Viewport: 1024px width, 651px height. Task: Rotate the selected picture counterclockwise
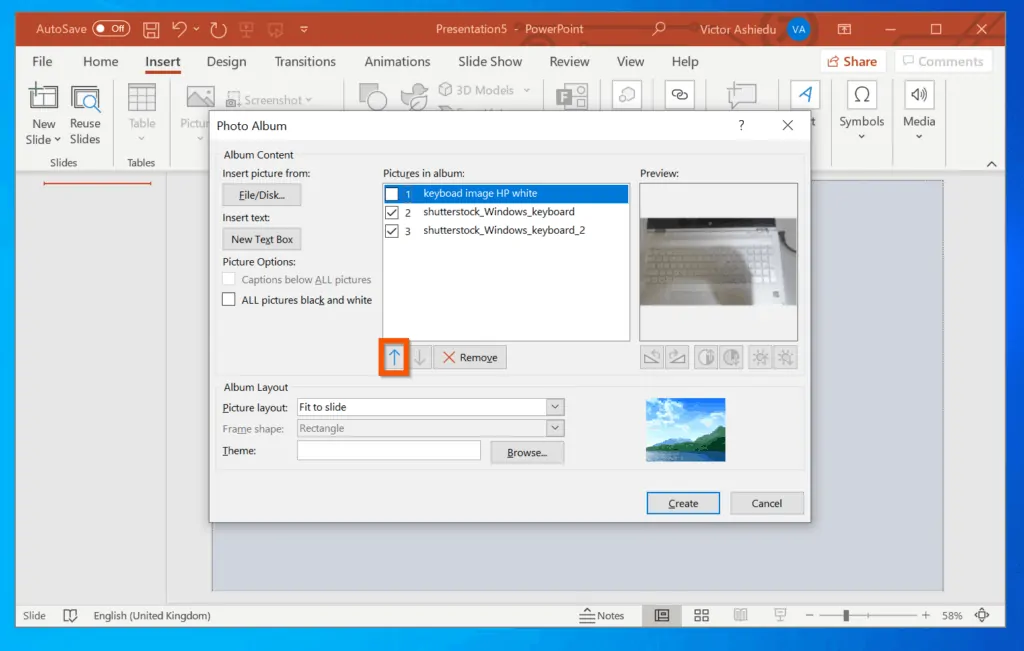(x=652, y=357)
